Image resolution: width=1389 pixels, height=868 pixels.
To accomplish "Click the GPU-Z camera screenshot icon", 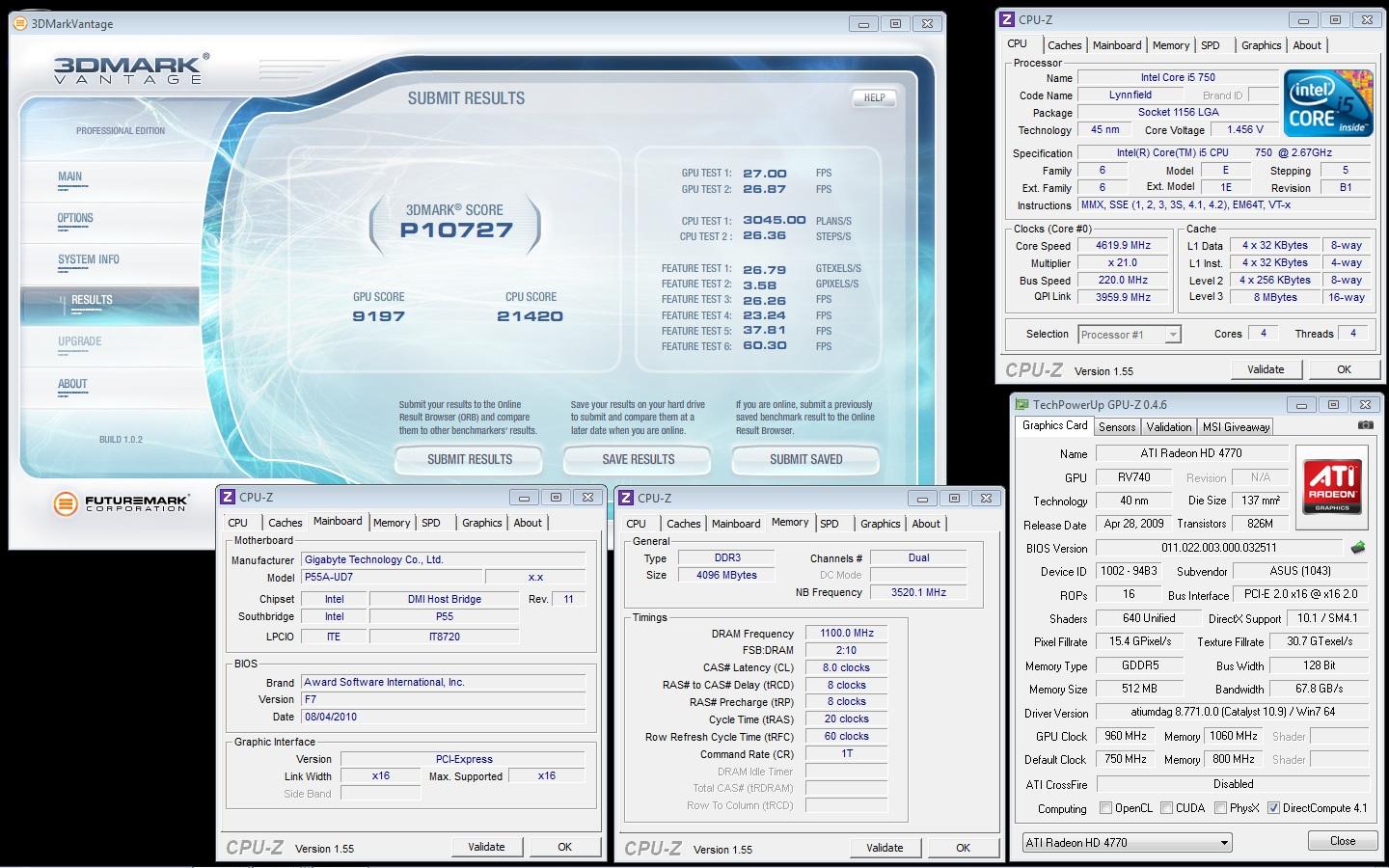I will [x=1365, y=425].
